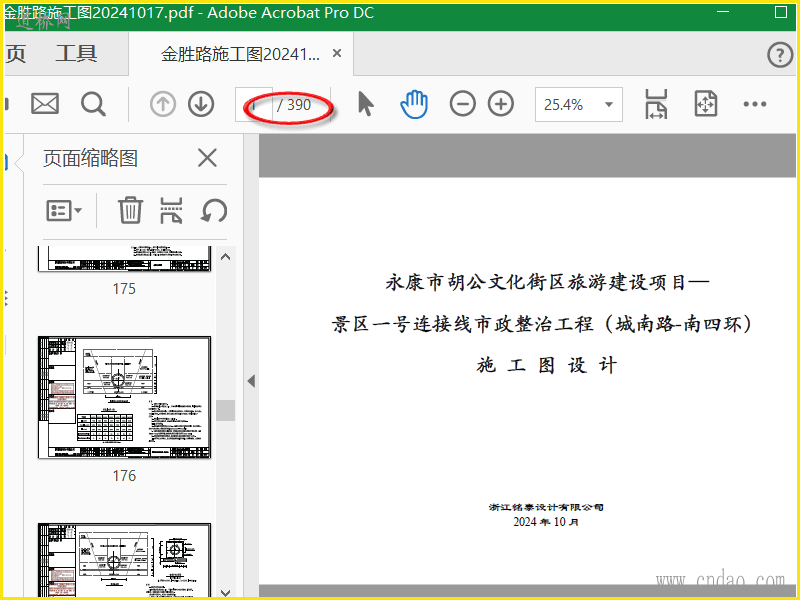The width and height of the screenshot is (800, 600).
Task: Click the thumbnail panel scrollbar handle
Action: (x=226, y=410)
